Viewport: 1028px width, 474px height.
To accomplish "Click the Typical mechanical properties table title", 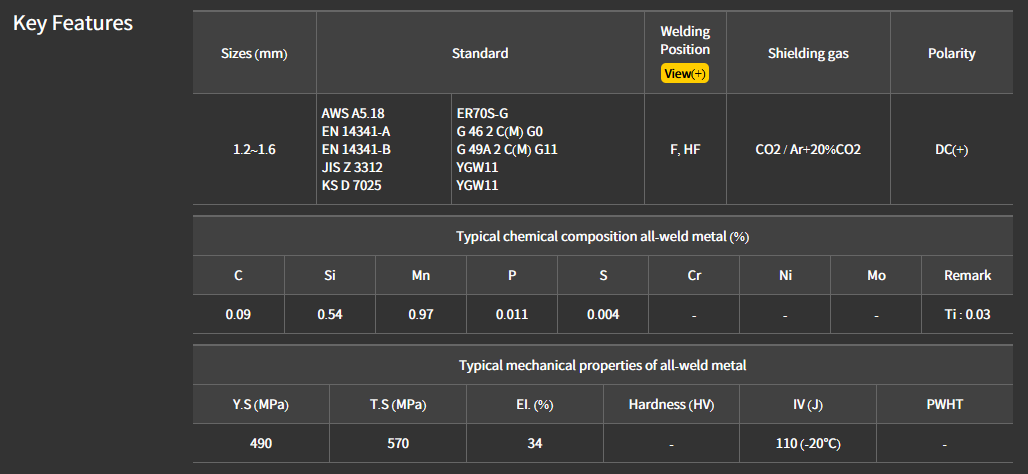I will (x=602, y=365).
